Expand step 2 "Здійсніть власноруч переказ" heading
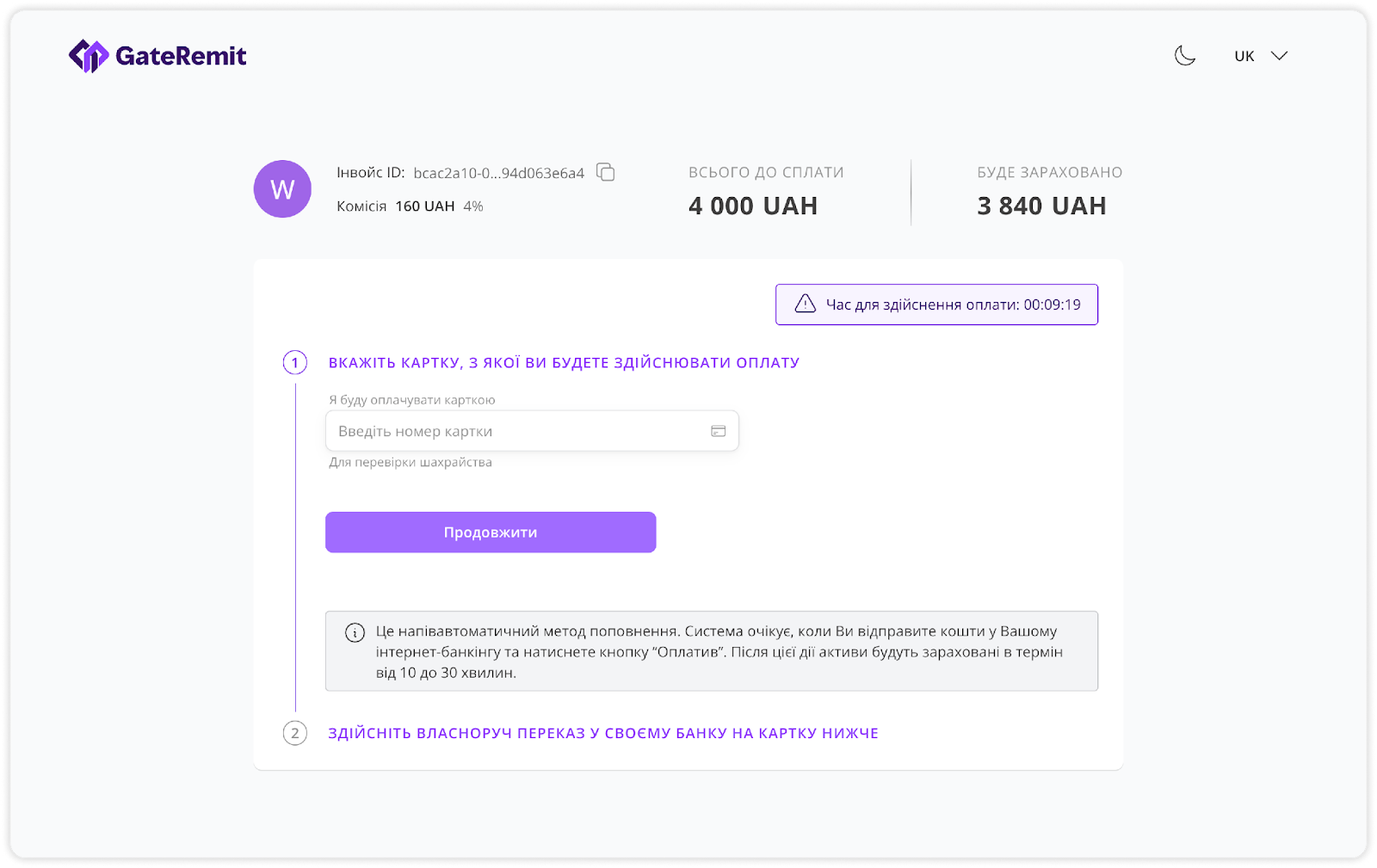Screen dimensions: 1377x868 602,733
